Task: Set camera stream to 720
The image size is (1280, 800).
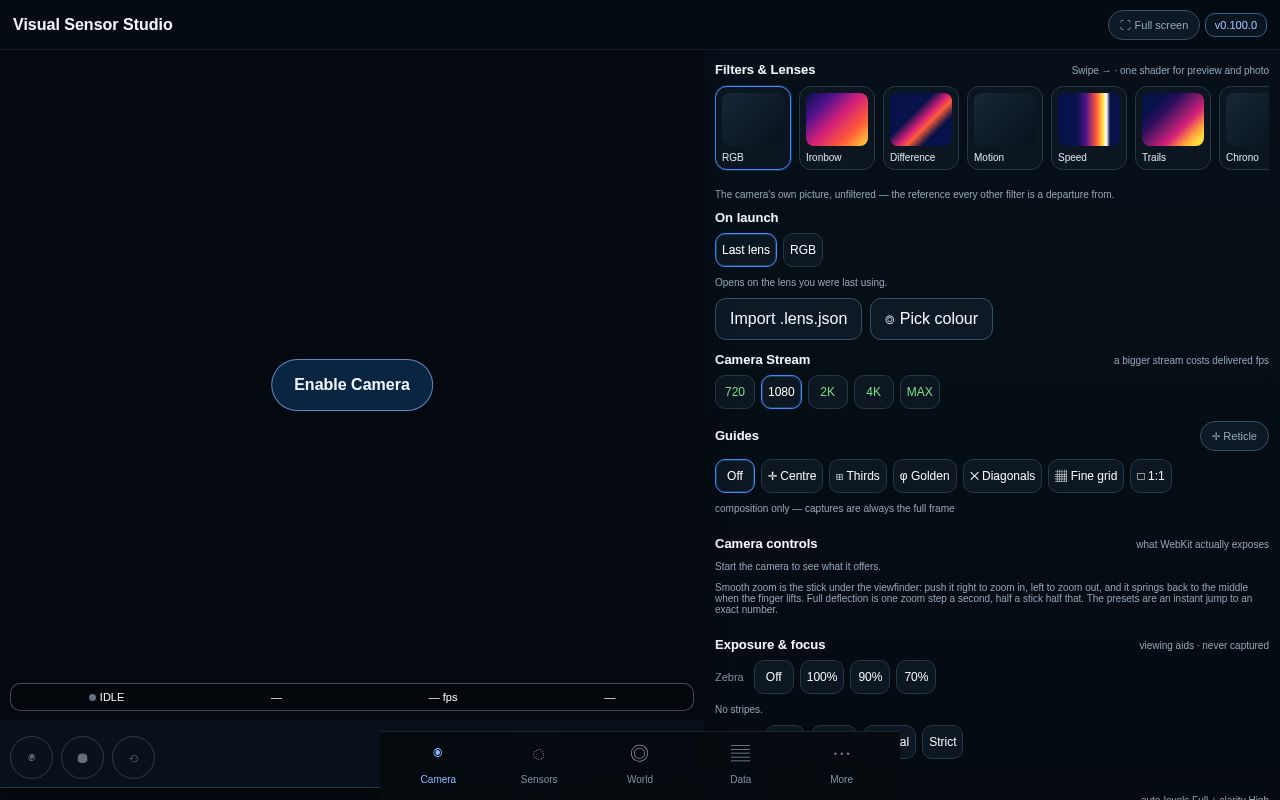Action: 735,392
